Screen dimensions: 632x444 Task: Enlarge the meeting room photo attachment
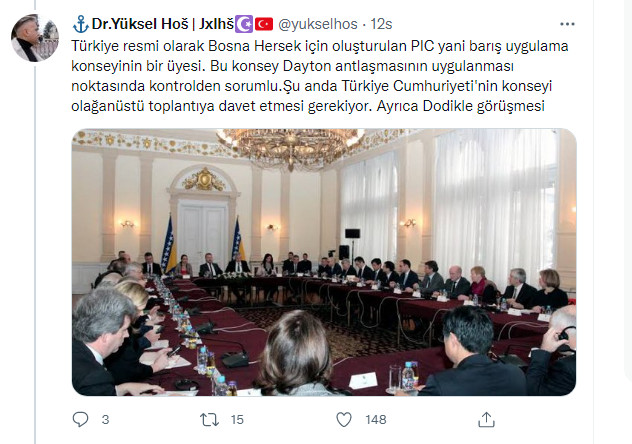point(324,262)
